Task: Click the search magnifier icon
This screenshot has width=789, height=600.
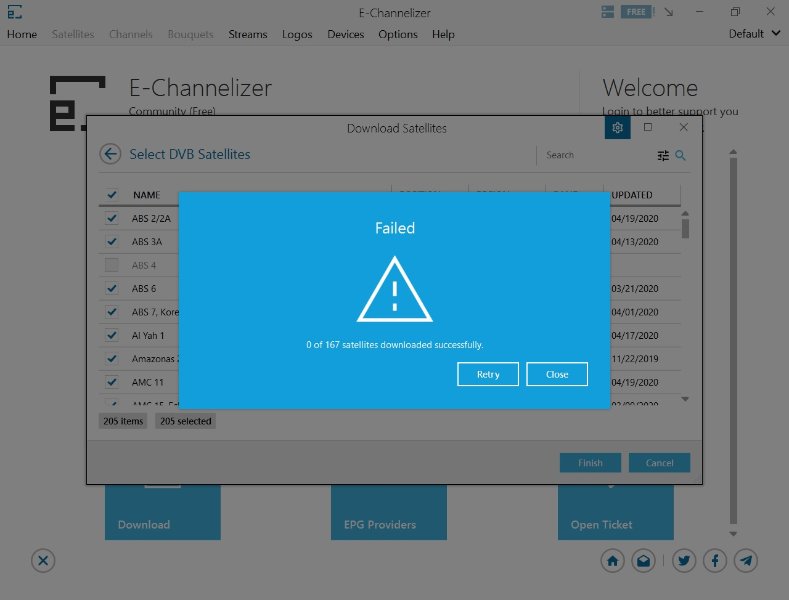Action: pos(681,155)
